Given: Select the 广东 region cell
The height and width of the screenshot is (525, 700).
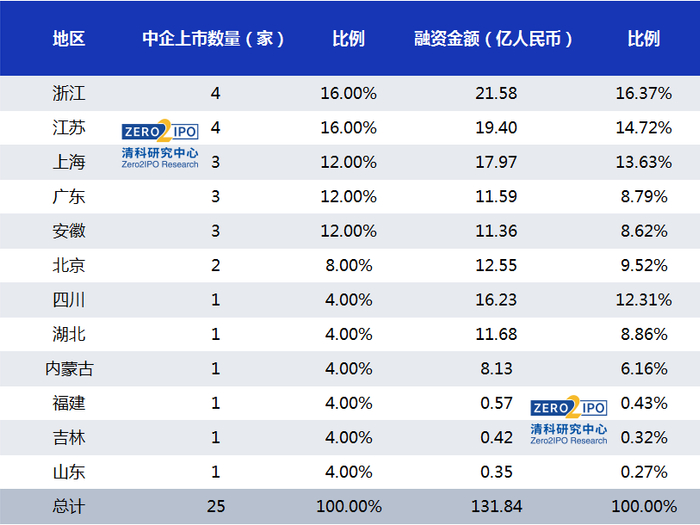Looking at the screenshot, I should point(69,197).
